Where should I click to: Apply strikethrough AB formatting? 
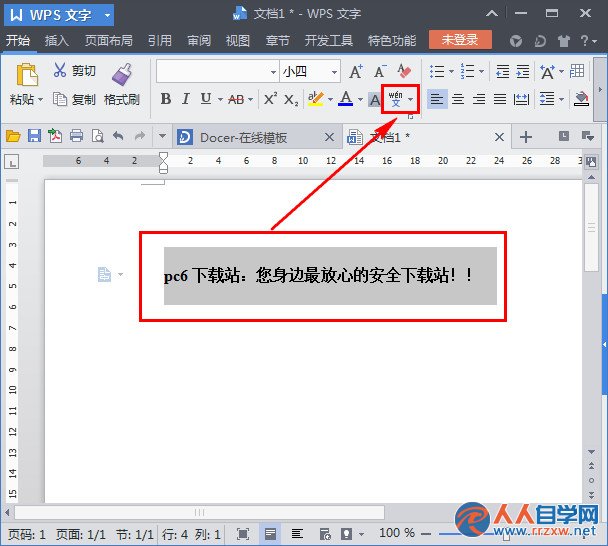click(236, 100)
